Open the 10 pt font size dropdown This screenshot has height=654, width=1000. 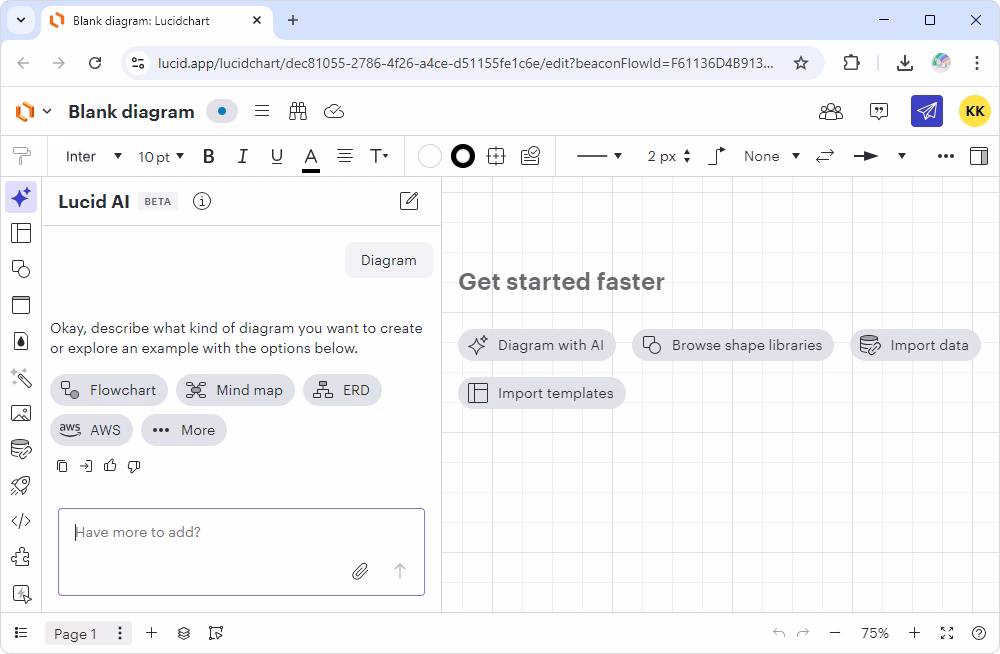pyautogui.click(x=161, y=156)
